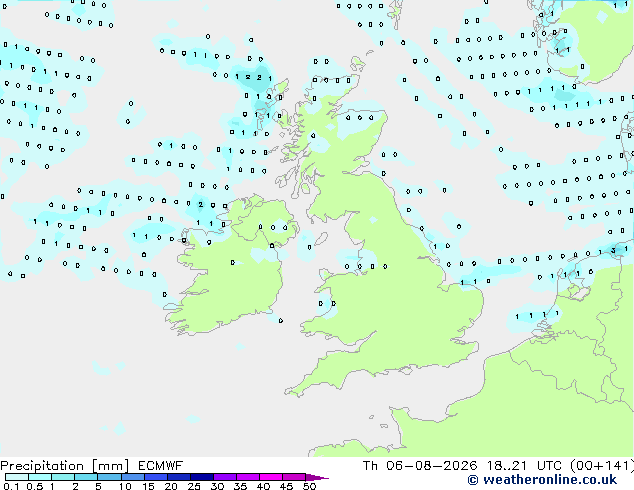Click the 45–50 mm legend swatch
The image size is (634, 490).
tap(294, 477)
